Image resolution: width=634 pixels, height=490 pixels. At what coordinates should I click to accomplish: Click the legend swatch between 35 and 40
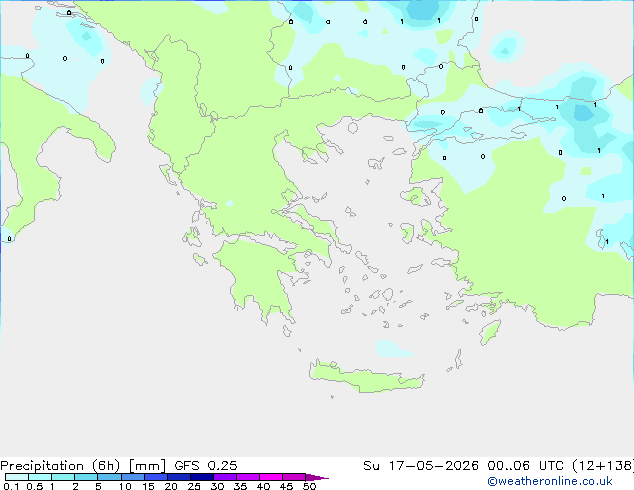point(248,477)
